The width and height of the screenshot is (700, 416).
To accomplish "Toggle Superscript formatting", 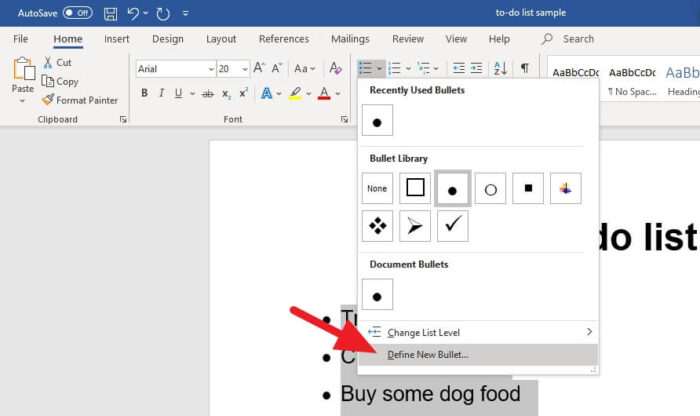I will point(243,93).
